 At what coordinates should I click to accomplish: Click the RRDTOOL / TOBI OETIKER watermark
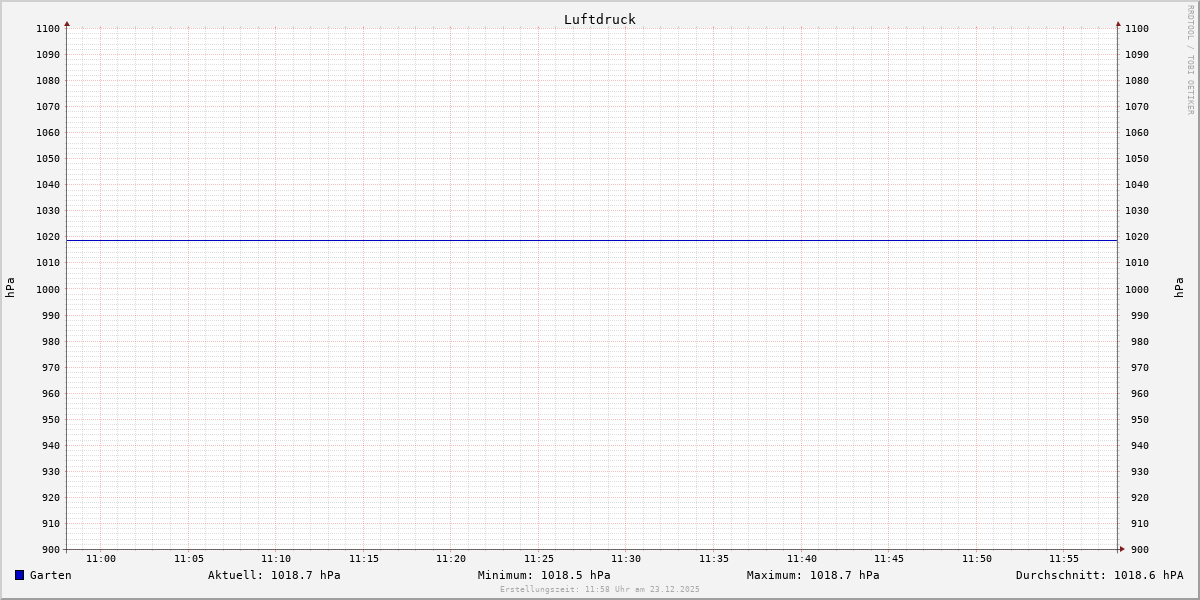coord(1190,60)
